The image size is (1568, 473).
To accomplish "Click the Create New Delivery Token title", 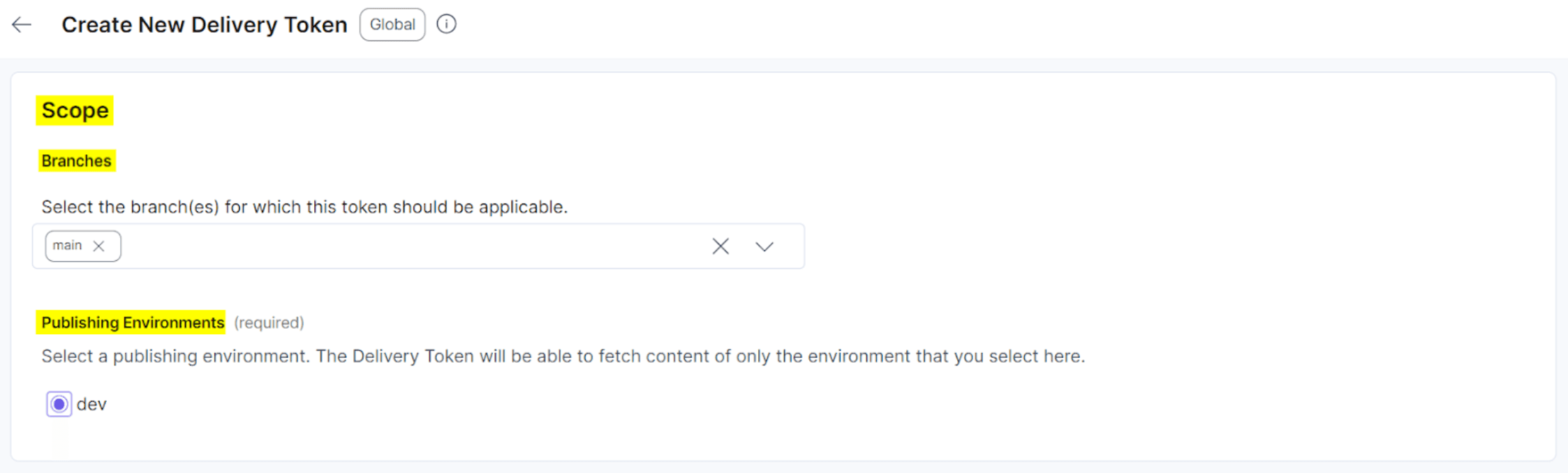I will [x=204, y=25].
